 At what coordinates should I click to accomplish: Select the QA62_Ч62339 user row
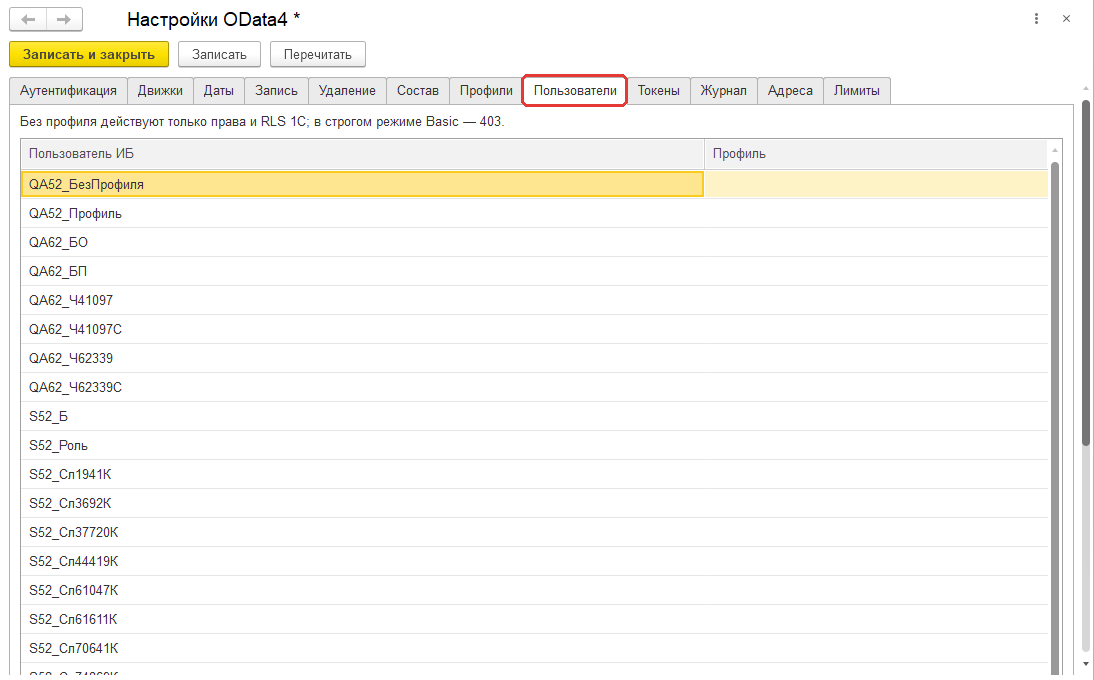534,358
